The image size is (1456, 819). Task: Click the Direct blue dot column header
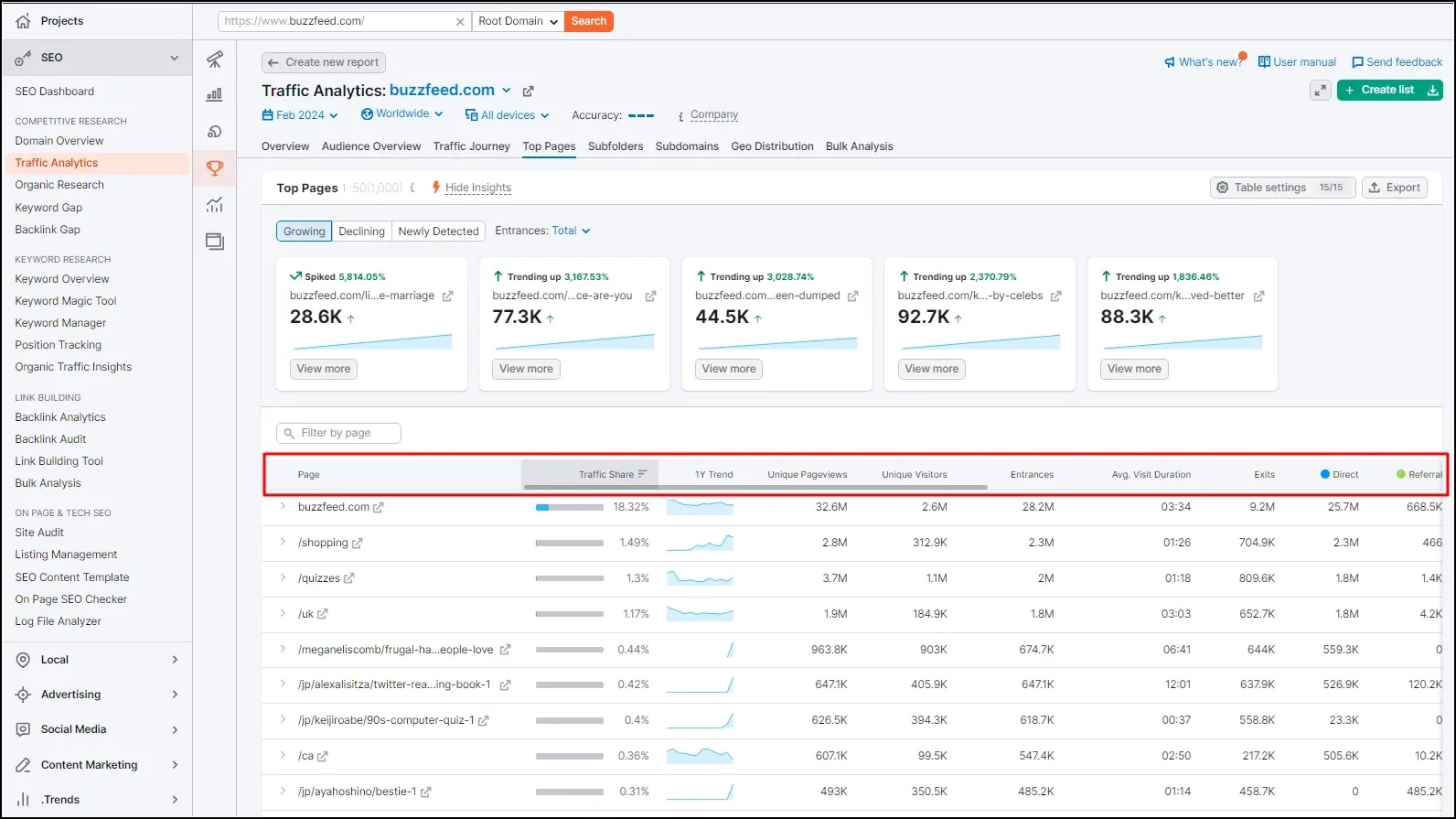[1339, 474]
